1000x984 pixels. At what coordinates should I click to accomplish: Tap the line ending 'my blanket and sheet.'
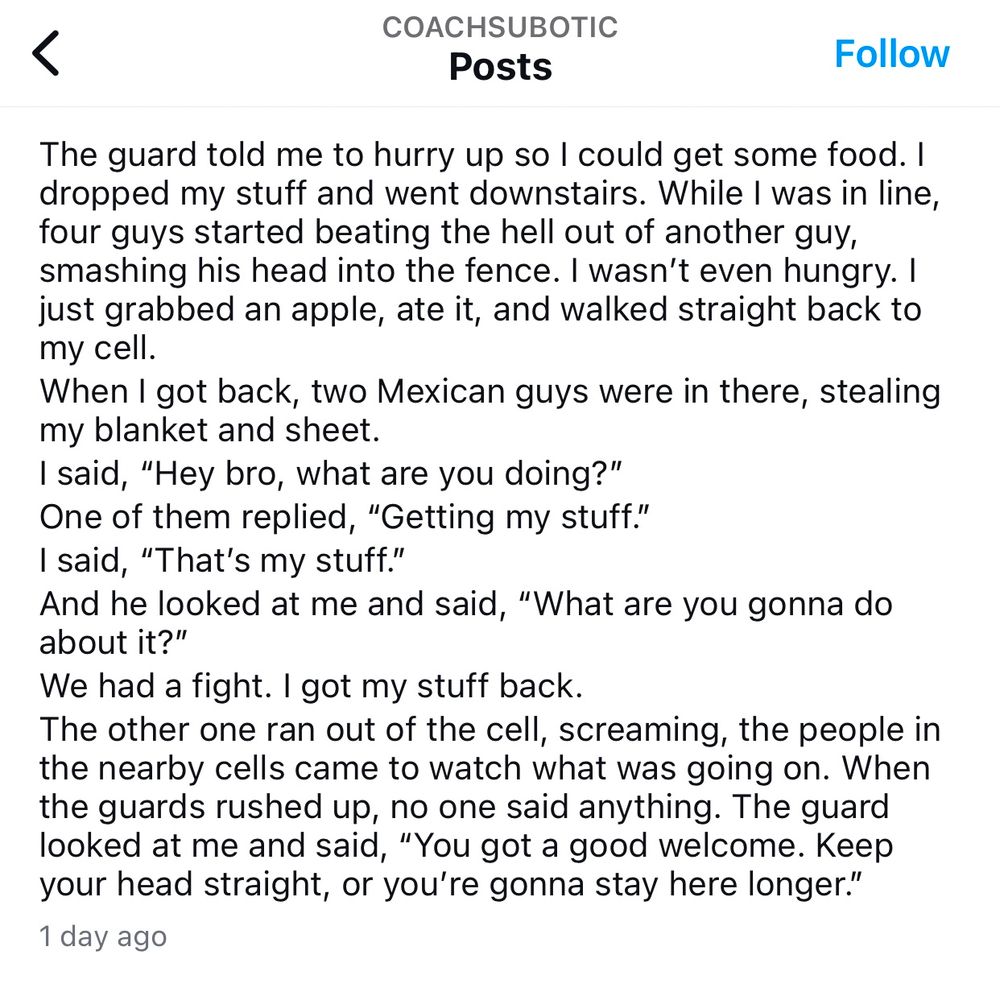coord(209,430)
